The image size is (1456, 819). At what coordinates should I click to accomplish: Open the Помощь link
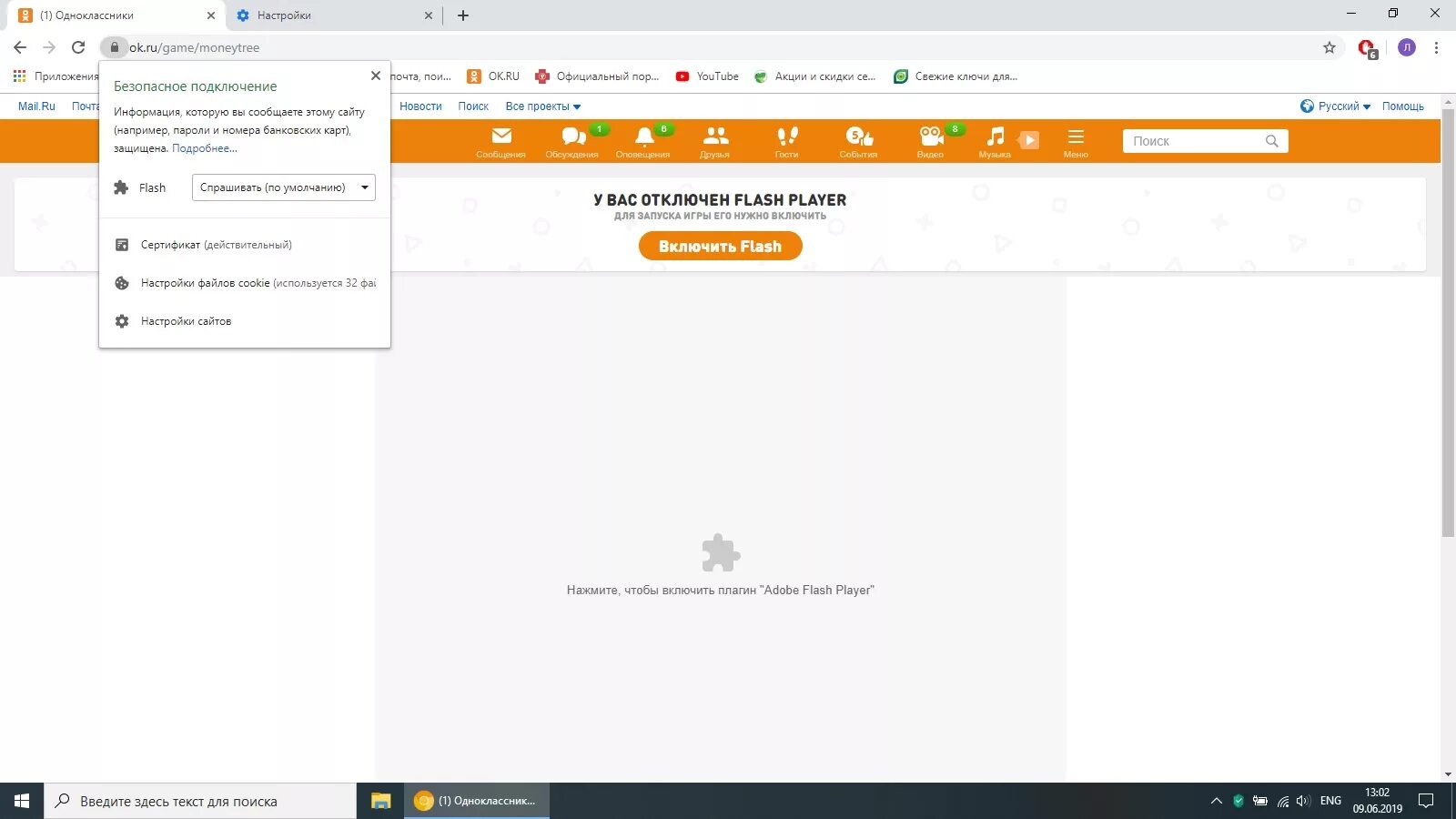(x=1402, y=106)
